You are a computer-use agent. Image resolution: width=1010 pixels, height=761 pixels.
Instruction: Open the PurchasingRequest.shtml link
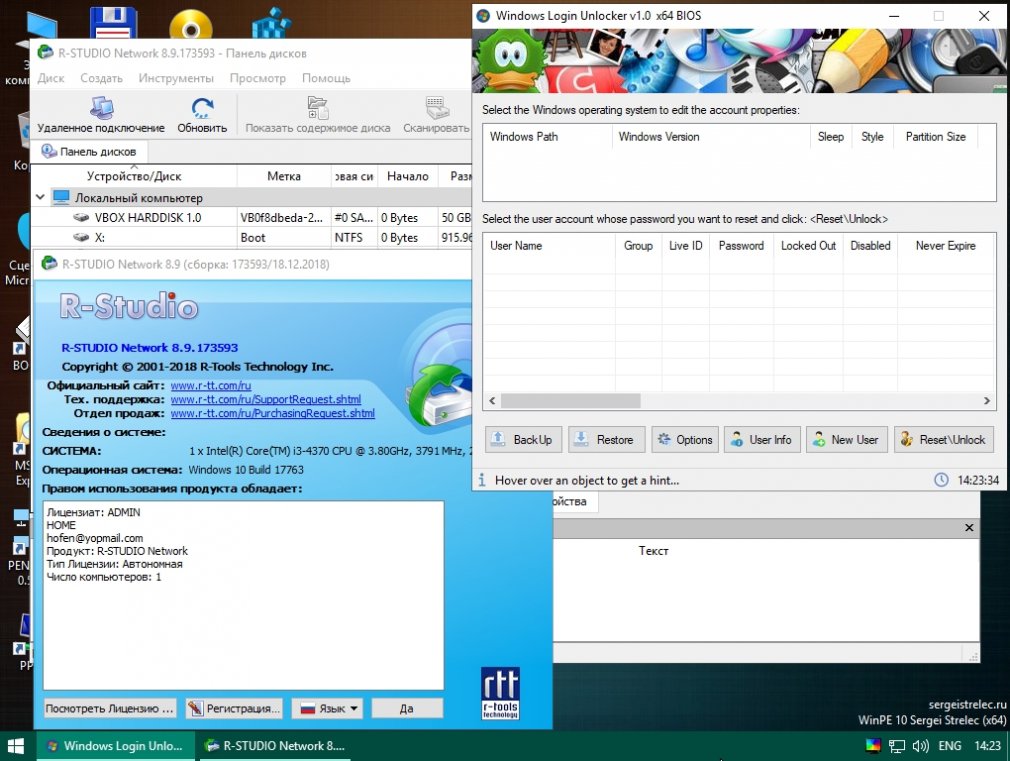[272, 414]
